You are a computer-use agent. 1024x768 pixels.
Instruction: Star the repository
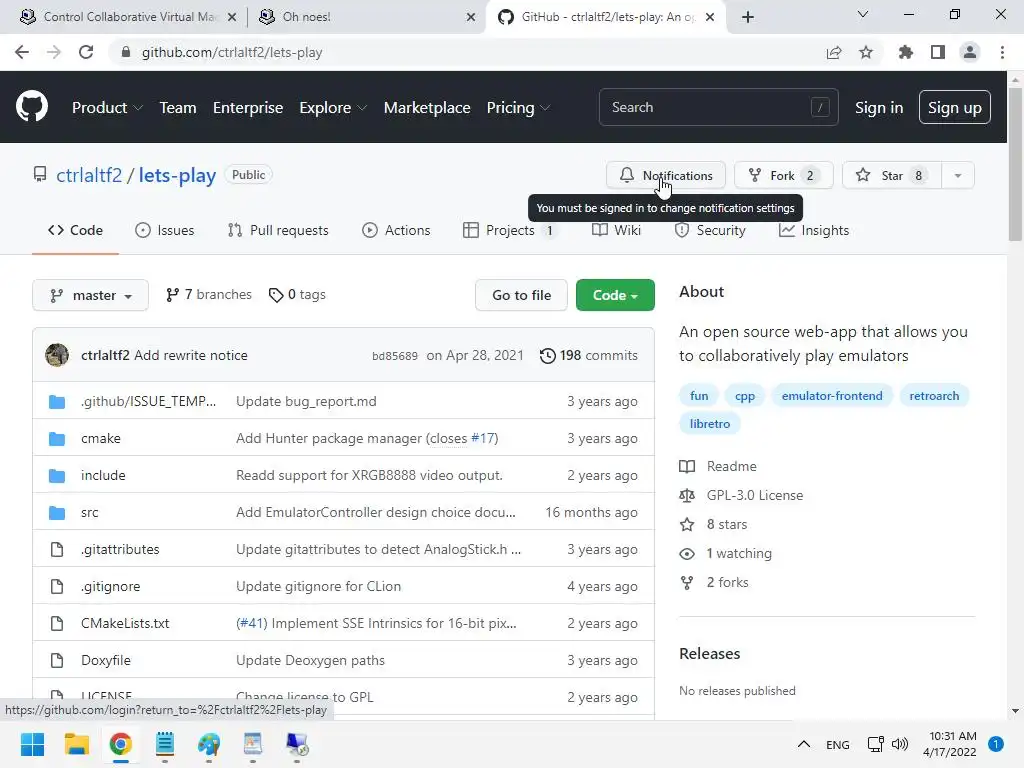pyautogui.click(x=891, y=175)
